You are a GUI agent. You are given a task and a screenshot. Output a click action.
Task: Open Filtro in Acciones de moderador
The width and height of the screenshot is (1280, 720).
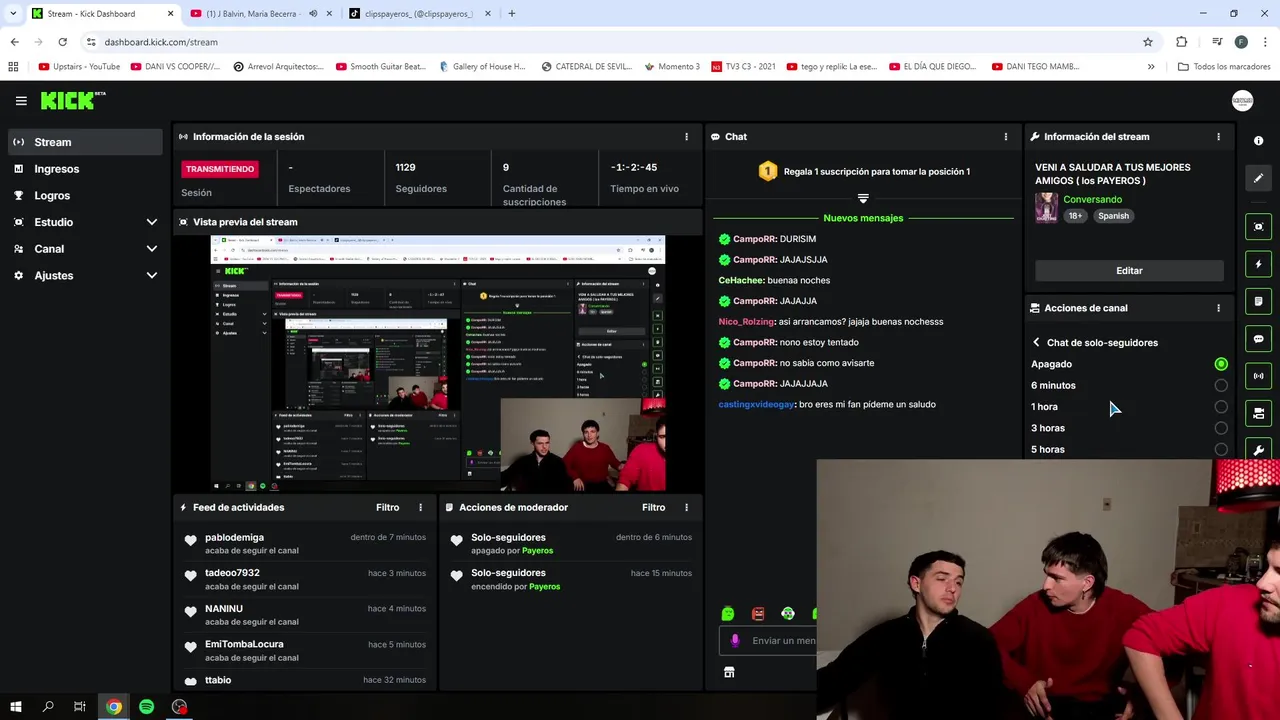click(654, 508)
